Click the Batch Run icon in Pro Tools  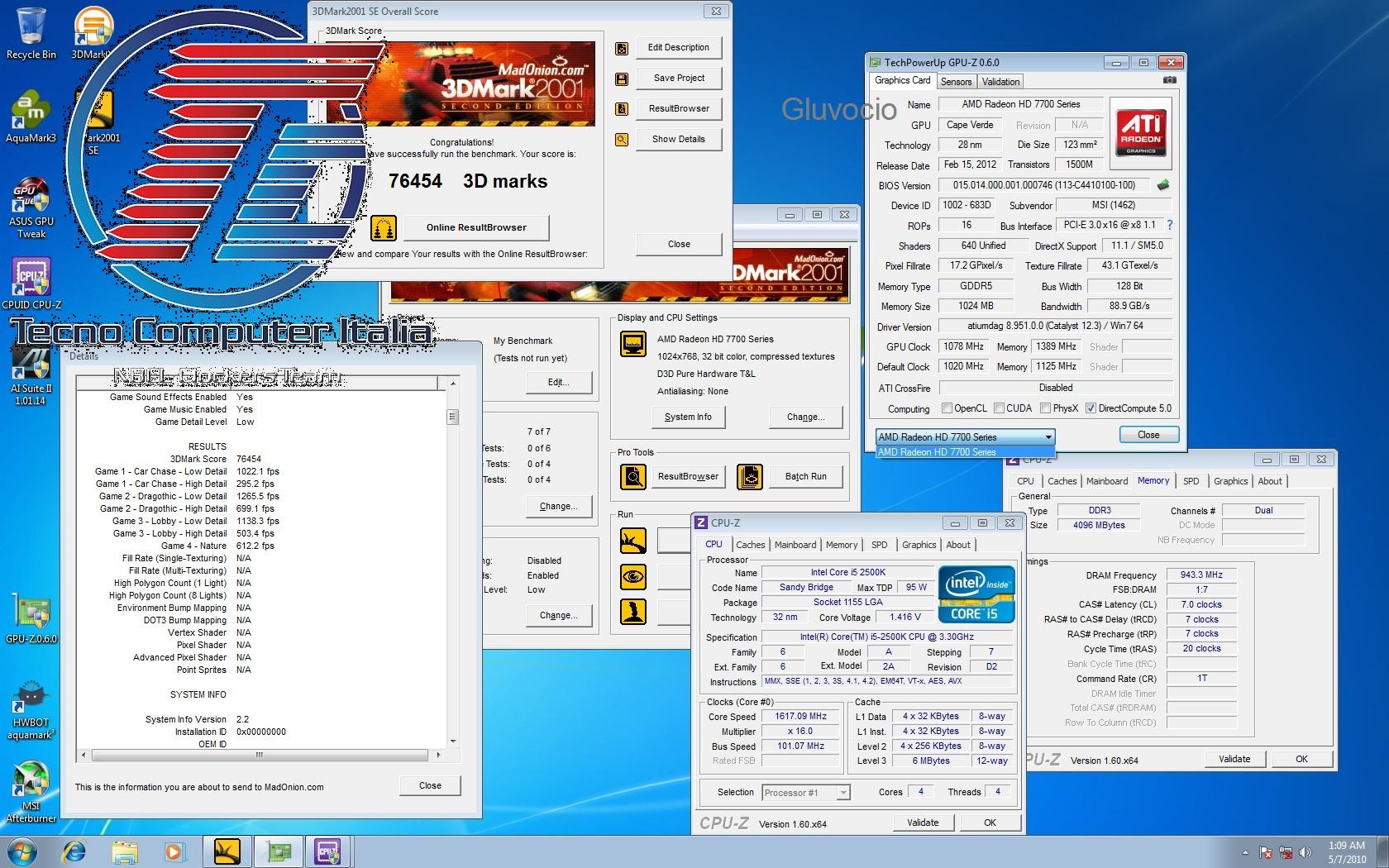tap(750, 477)
